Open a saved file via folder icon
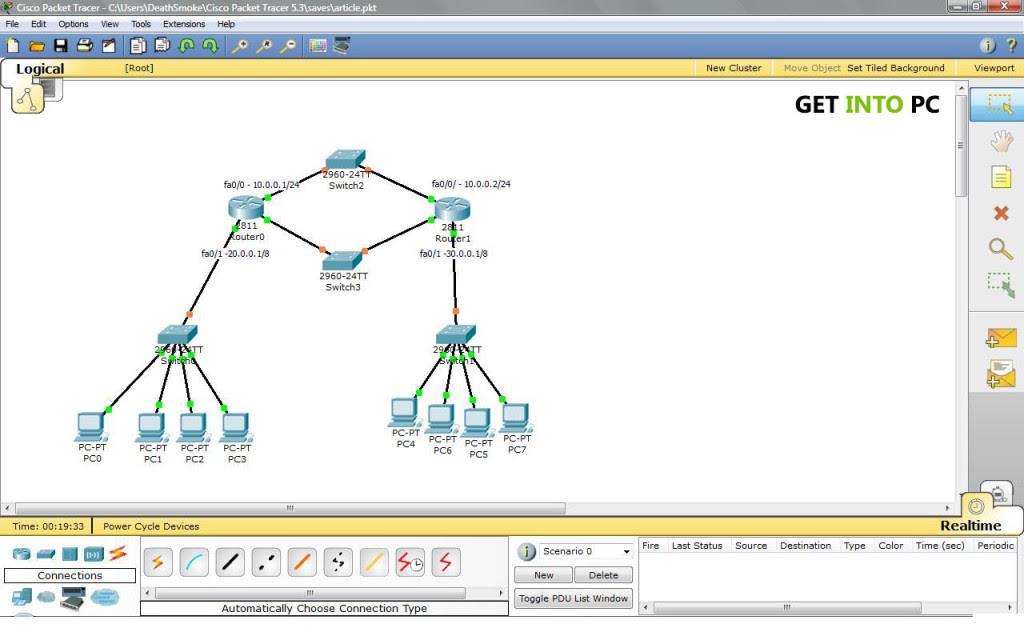1024x640 pixels. 37,46
